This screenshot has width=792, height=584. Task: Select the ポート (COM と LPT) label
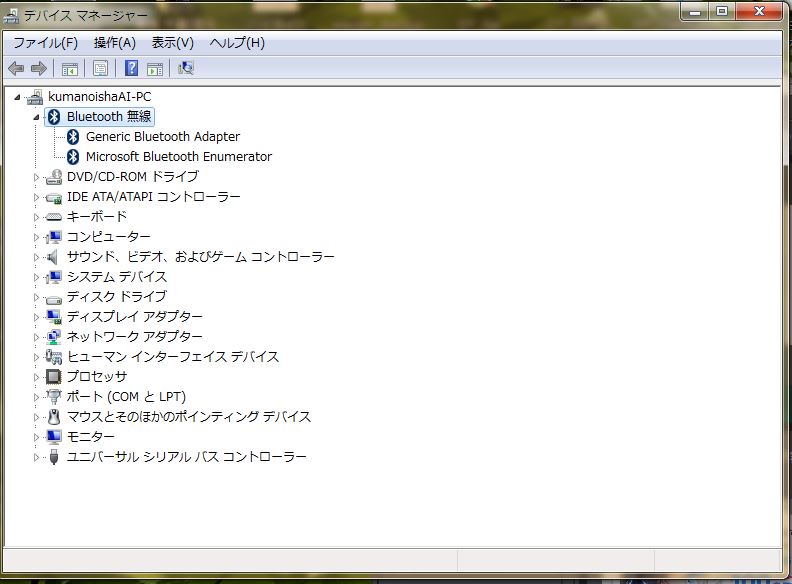[126, 397]
